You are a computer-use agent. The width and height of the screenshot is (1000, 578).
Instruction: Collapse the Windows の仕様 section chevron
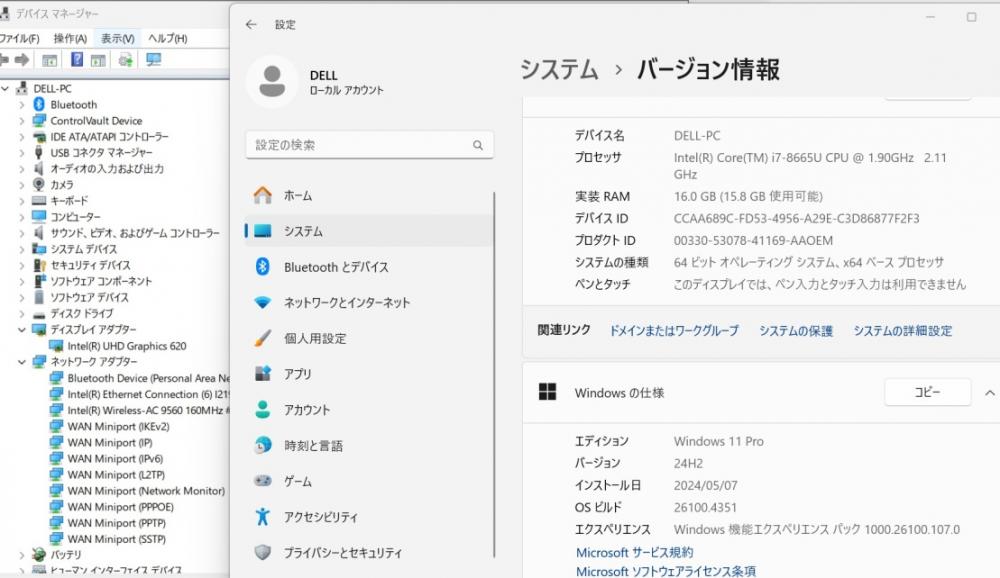(x=989, y=392)
